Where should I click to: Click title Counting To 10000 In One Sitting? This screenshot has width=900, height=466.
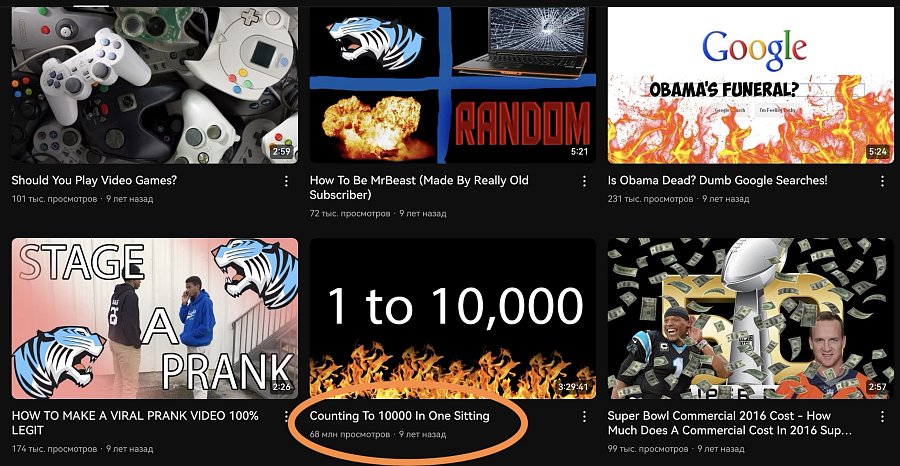399,415
